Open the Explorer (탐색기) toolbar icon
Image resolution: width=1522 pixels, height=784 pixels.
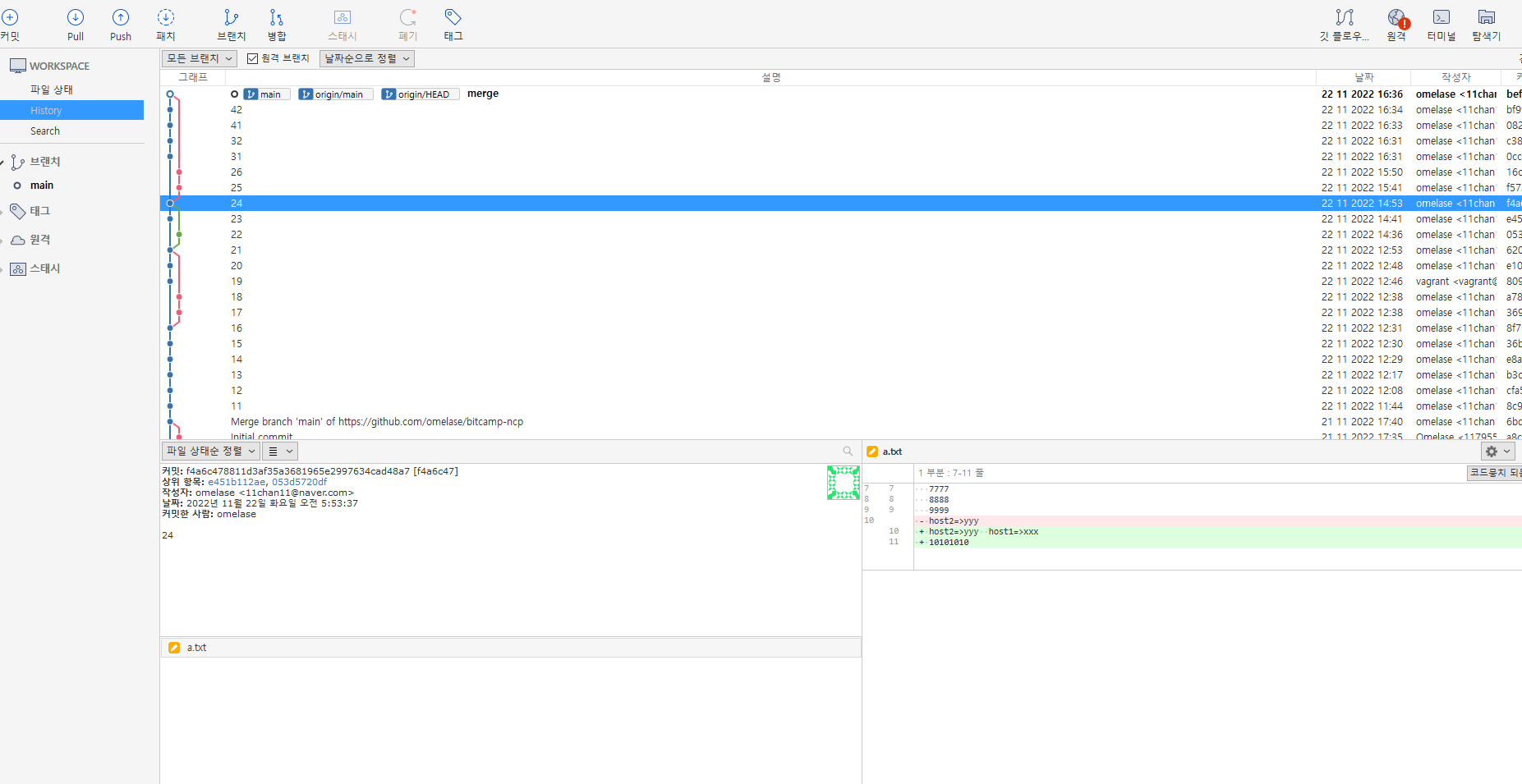point(1487,24)
